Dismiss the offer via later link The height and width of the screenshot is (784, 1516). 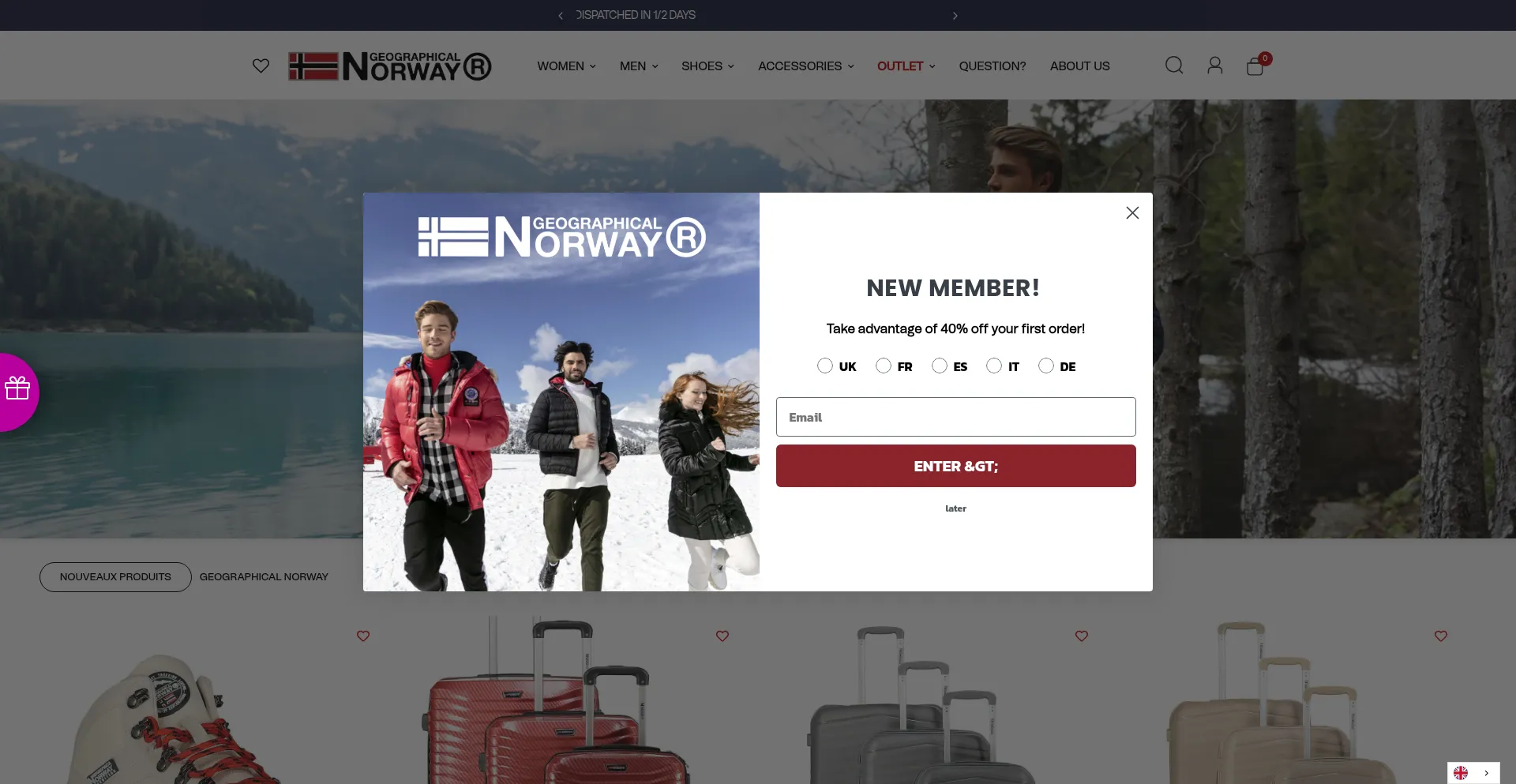tap(955, 508)
